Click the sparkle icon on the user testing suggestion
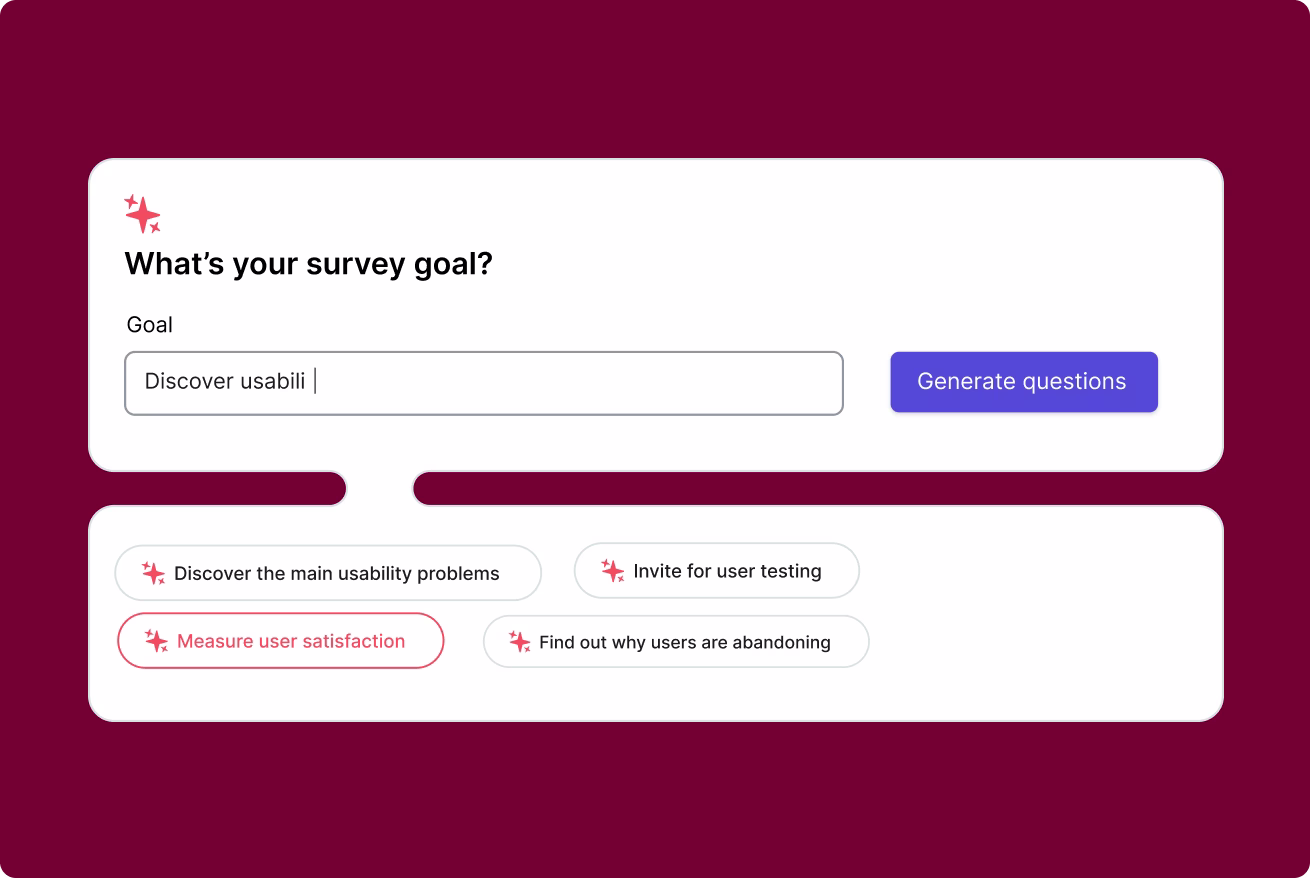The height and width of the screenshot is (878, 1310). 611,570
